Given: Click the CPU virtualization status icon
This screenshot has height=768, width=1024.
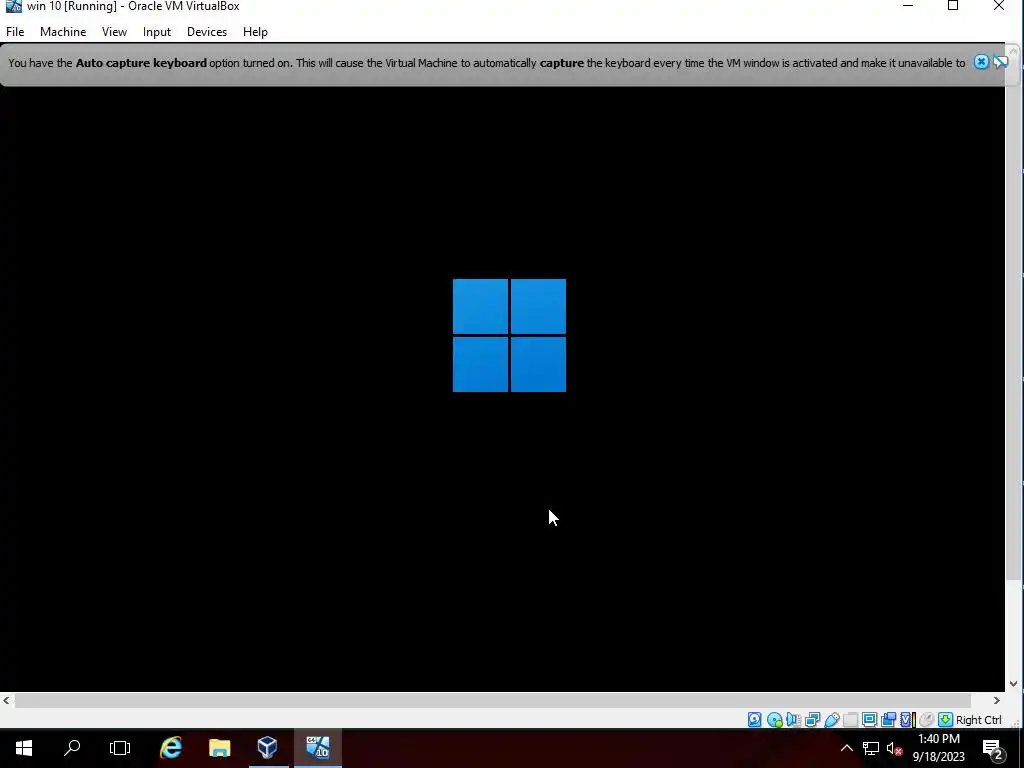Looking at the screenshot, I should pyautogui.click(x=907, y=720).
